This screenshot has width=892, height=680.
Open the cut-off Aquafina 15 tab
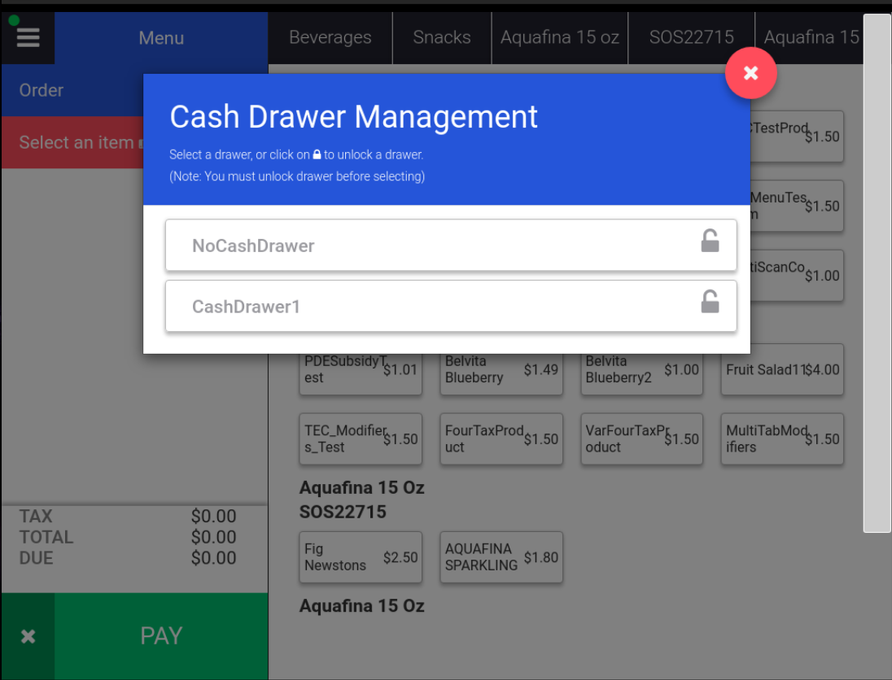[810, 38]
